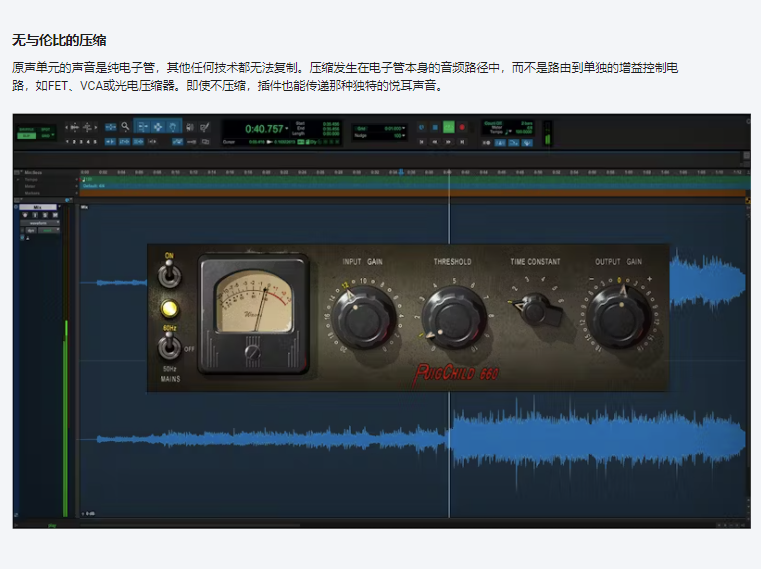Select the Grid edit mode button
The image size is (761, 569).
(47, 137)
